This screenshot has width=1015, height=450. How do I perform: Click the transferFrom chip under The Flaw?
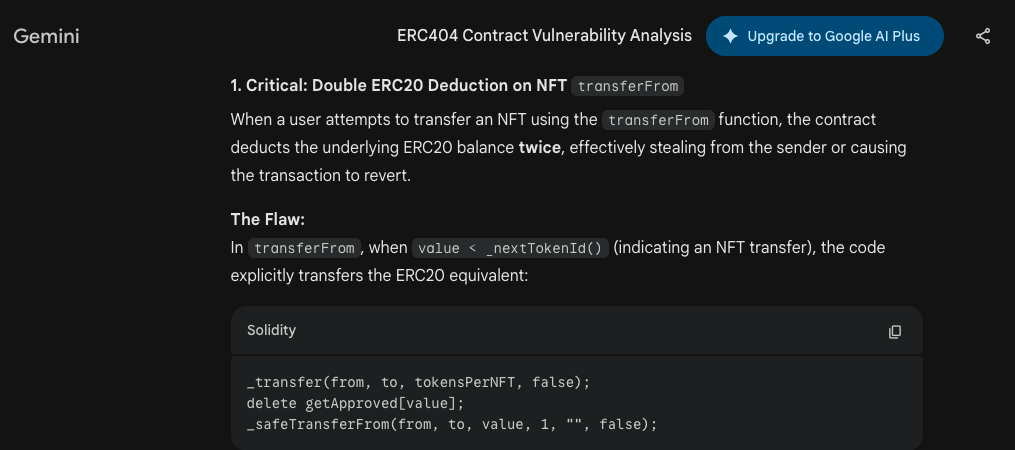pyautogui.click(x=305, y=248)
